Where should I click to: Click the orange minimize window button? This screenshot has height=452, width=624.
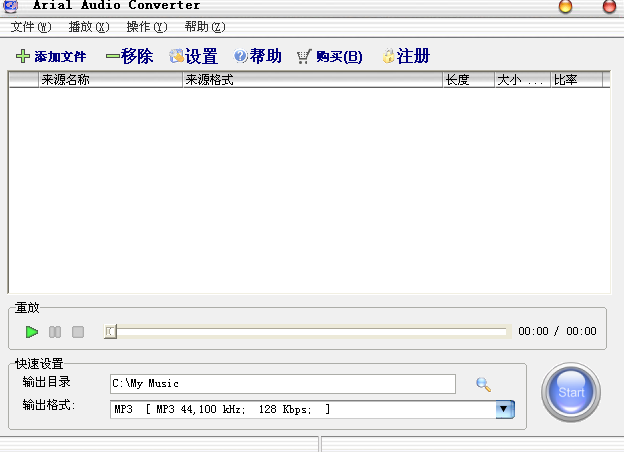(565, 6)
